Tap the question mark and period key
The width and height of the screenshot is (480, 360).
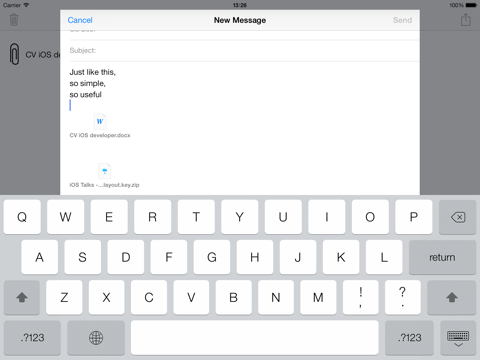(x=403, y=297)
